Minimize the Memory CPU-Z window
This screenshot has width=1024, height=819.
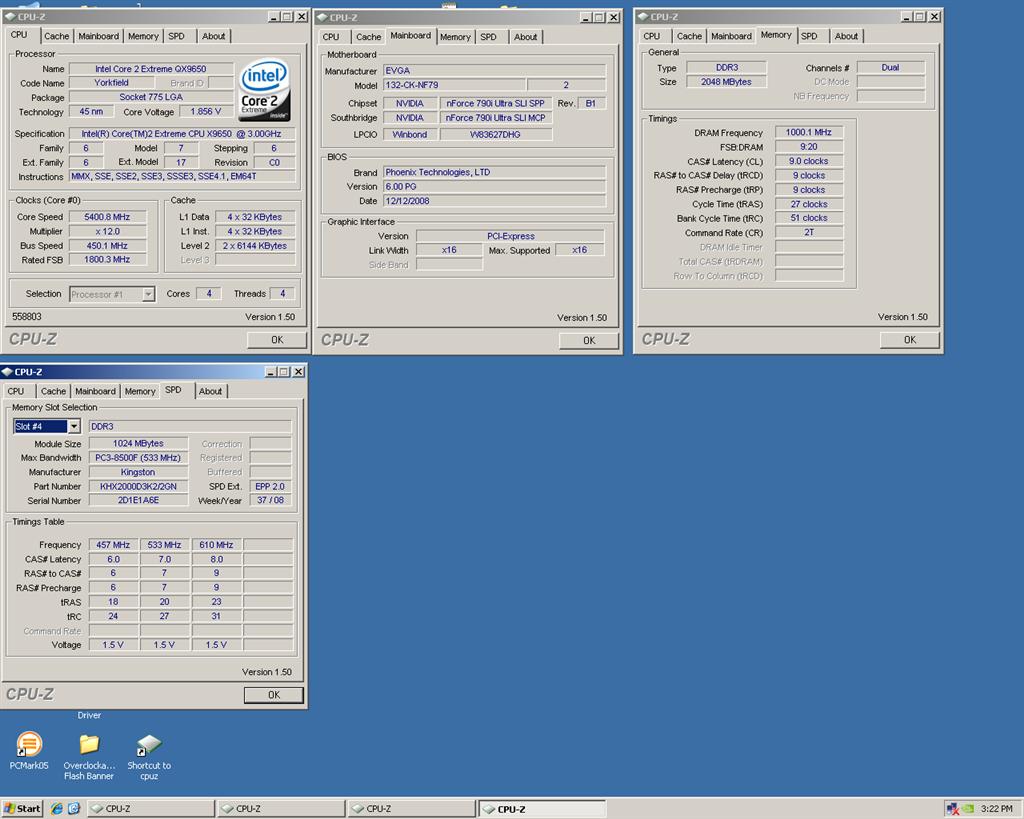coord(906,17)
